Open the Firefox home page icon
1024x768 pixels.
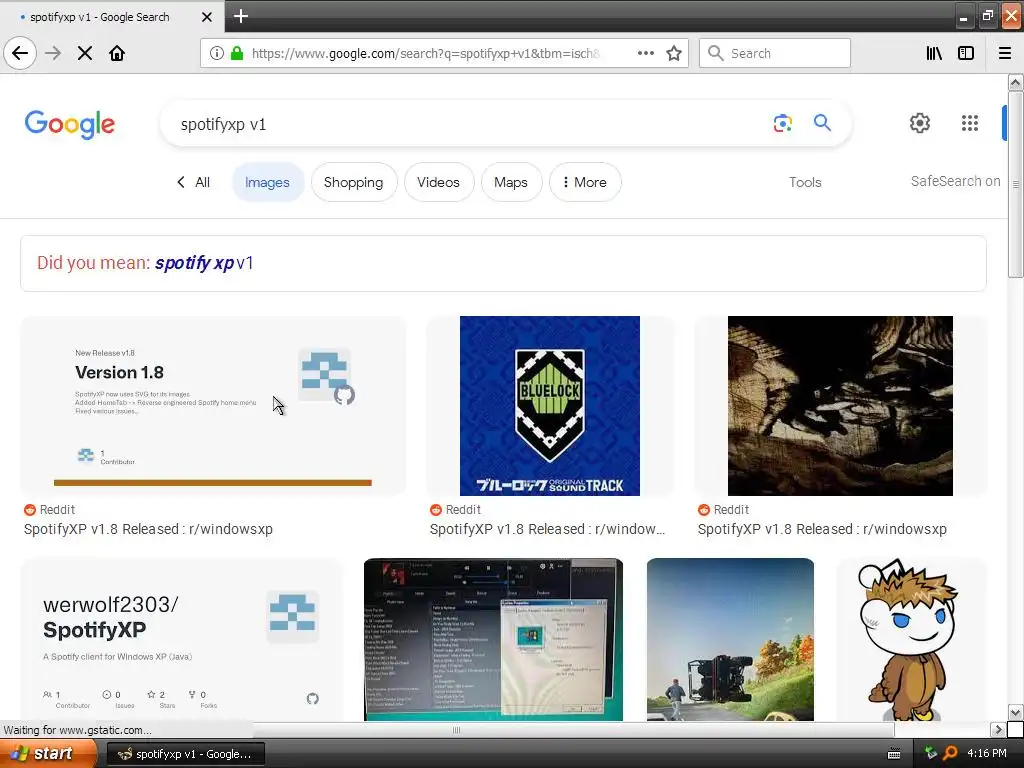click(117, 53)
